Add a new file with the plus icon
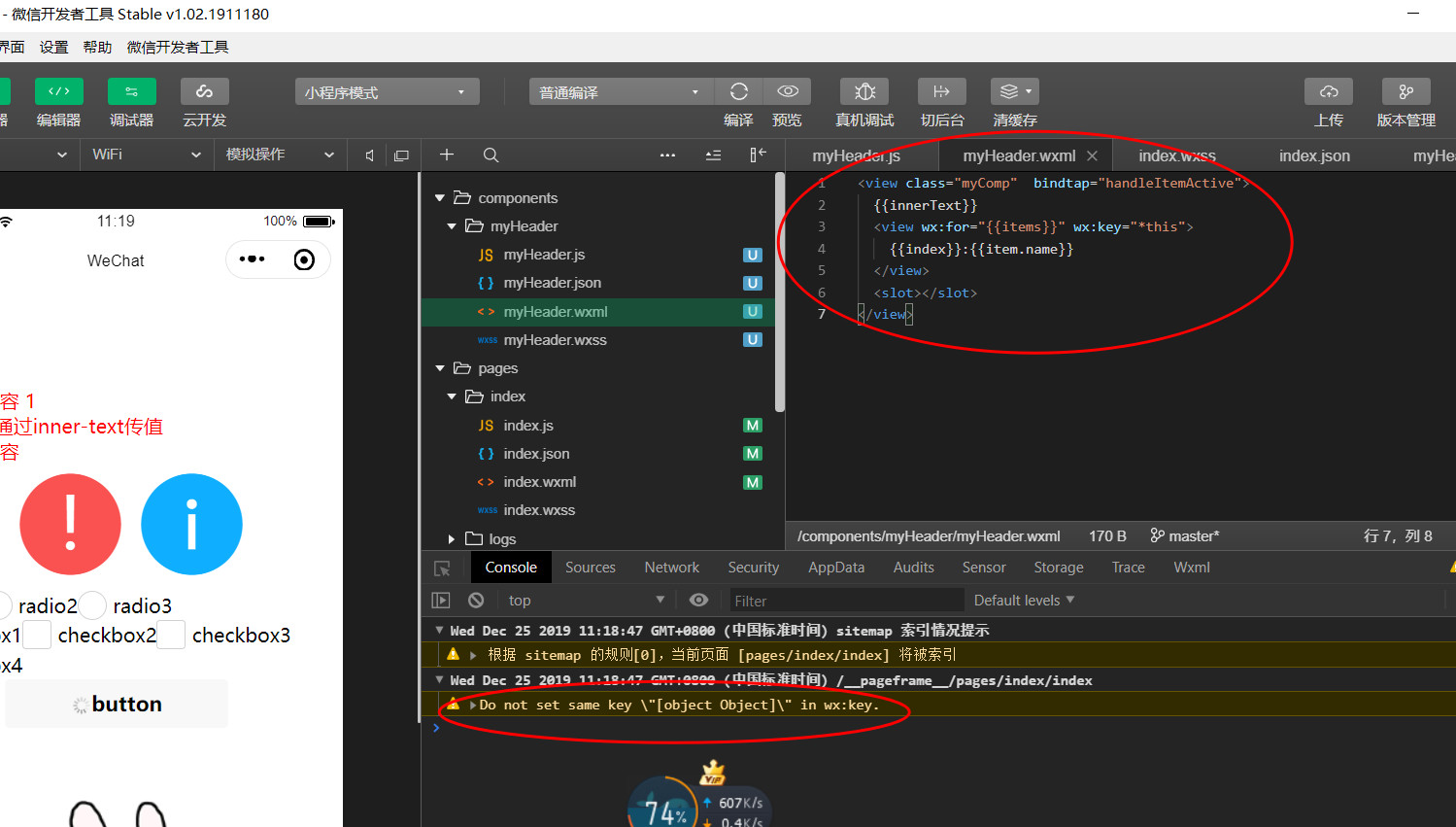1456x827 pixels. (447, 155)
